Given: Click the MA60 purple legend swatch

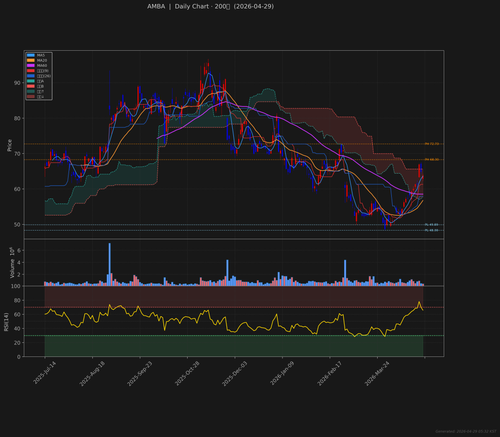Looking at the screenshot, I should point(31,65).
